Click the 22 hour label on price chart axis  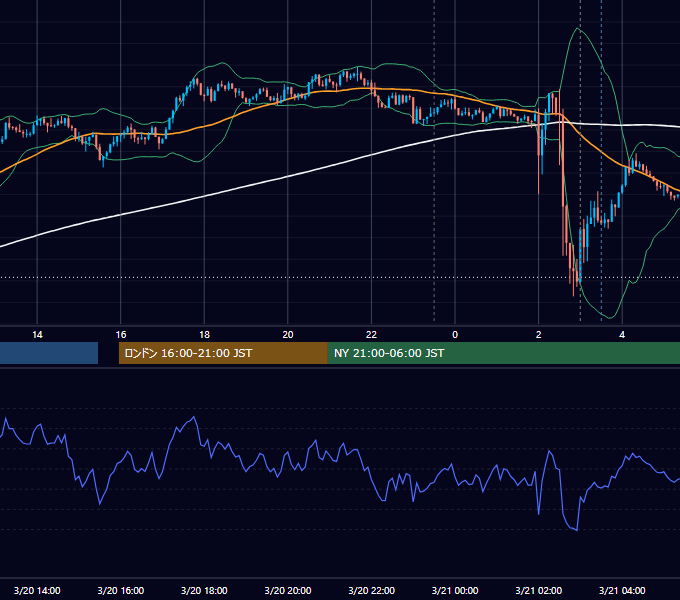click(x=371, y=335)
